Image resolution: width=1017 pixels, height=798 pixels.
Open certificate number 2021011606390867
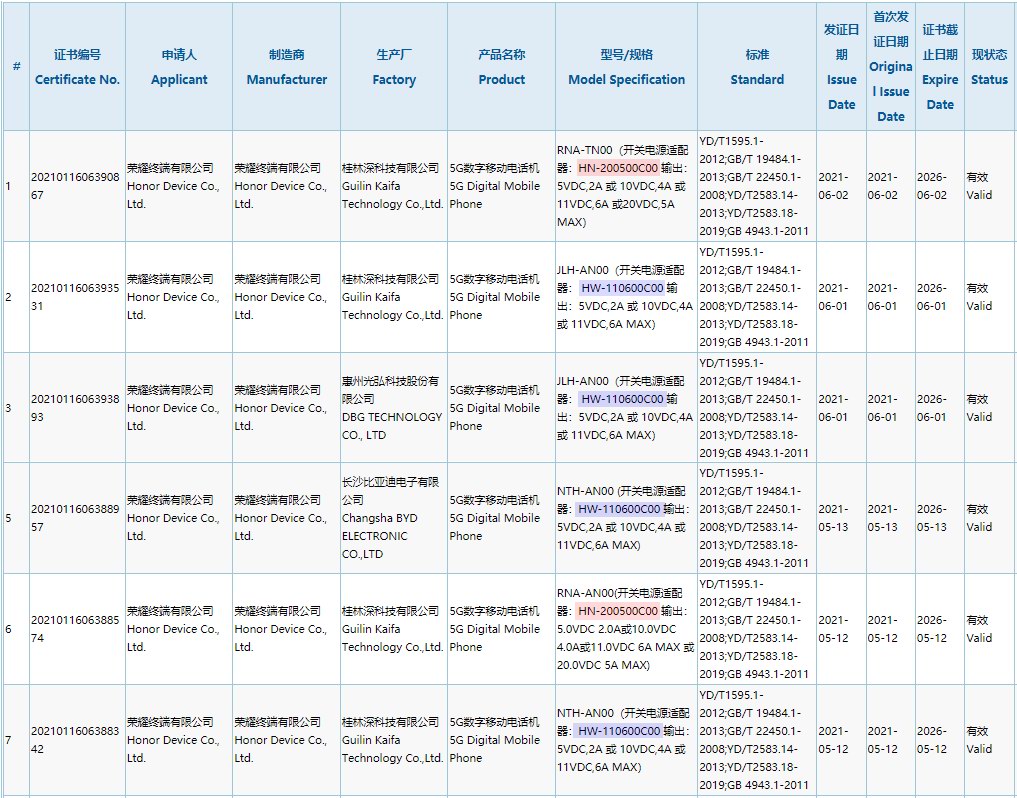[76, 186]
